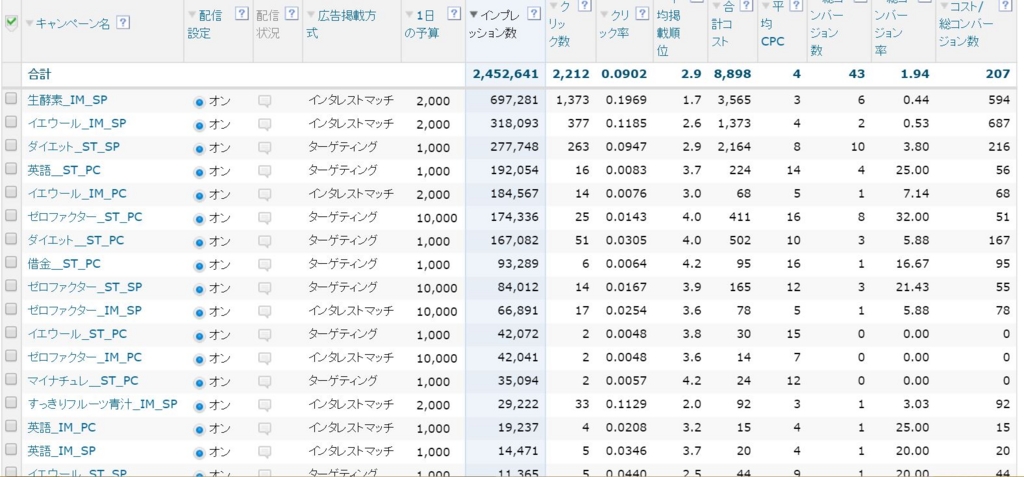Image resolution: width=1024 pixels, height=477 pixels.
Task: Click status comment icon for ダイエット_ST_SP
Action: click(x=264, y=148)
